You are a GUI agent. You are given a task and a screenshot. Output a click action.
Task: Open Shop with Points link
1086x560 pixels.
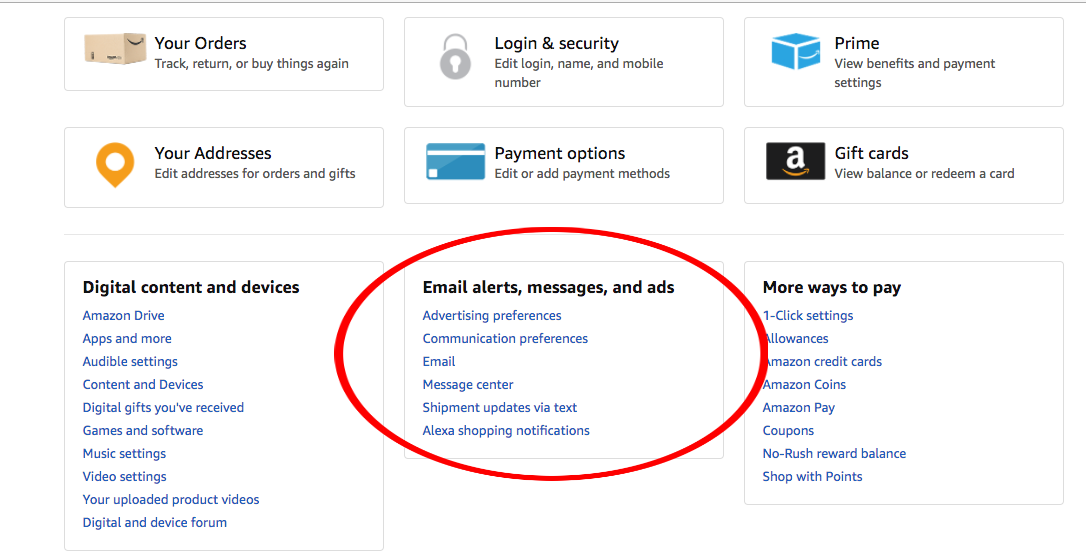[812, 476]
